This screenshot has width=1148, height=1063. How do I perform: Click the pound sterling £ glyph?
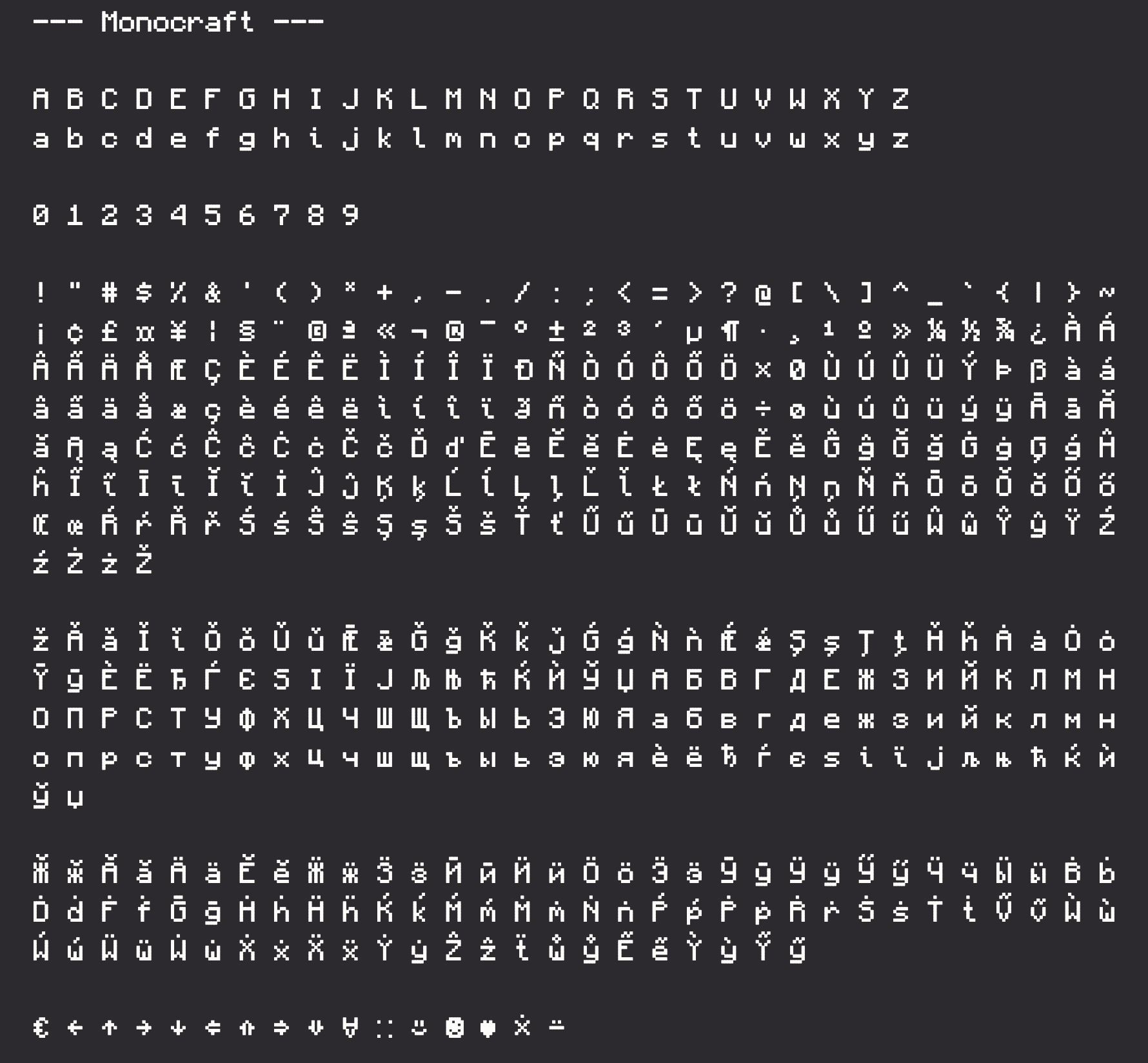point(110,332)
